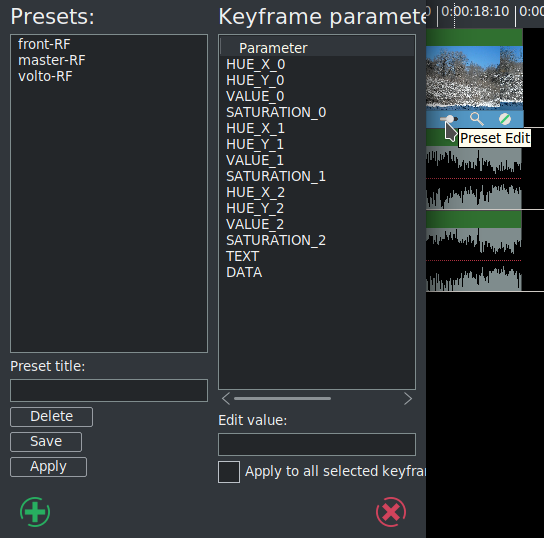Open Preset Edit slider icon on plugin bar
544x538 pixels.
tap(449, 119)
